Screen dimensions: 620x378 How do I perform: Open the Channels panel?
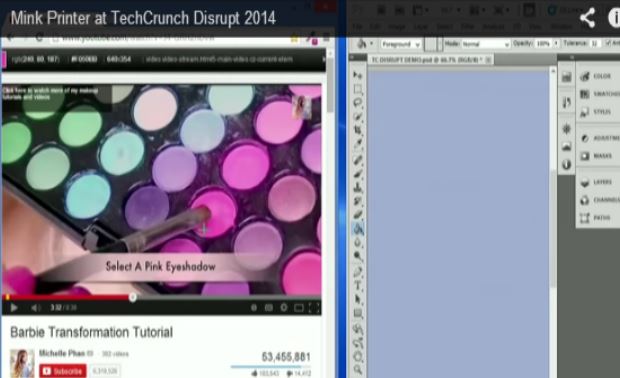pyautogui.click(x=599, y=200)
